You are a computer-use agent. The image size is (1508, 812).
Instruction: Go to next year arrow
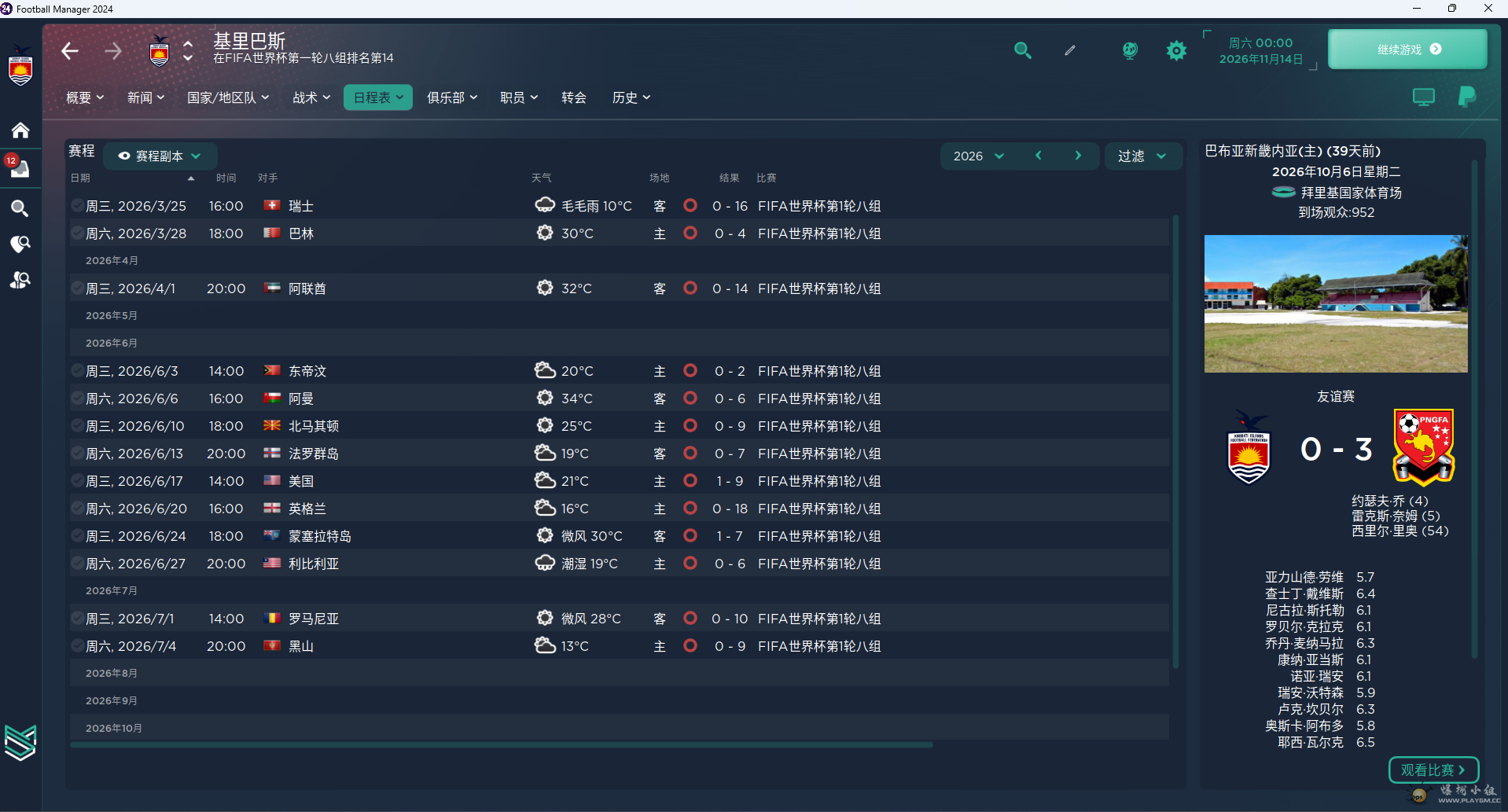(1078, 156)
